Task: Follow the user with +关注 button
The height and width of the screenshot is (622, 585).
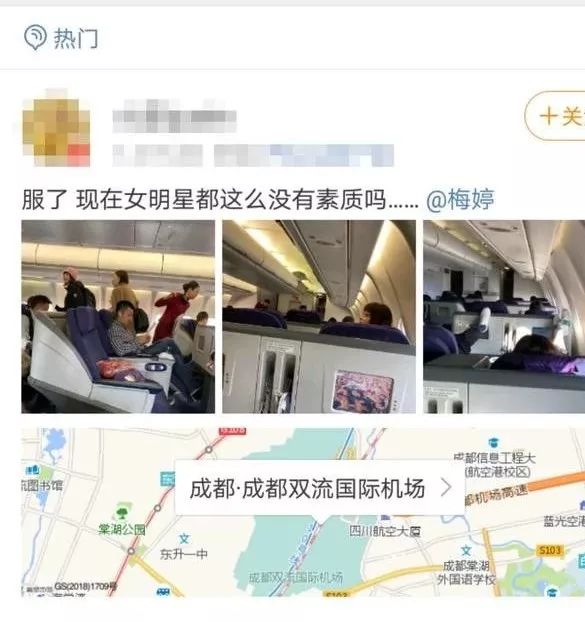Action: pos(555,116)
